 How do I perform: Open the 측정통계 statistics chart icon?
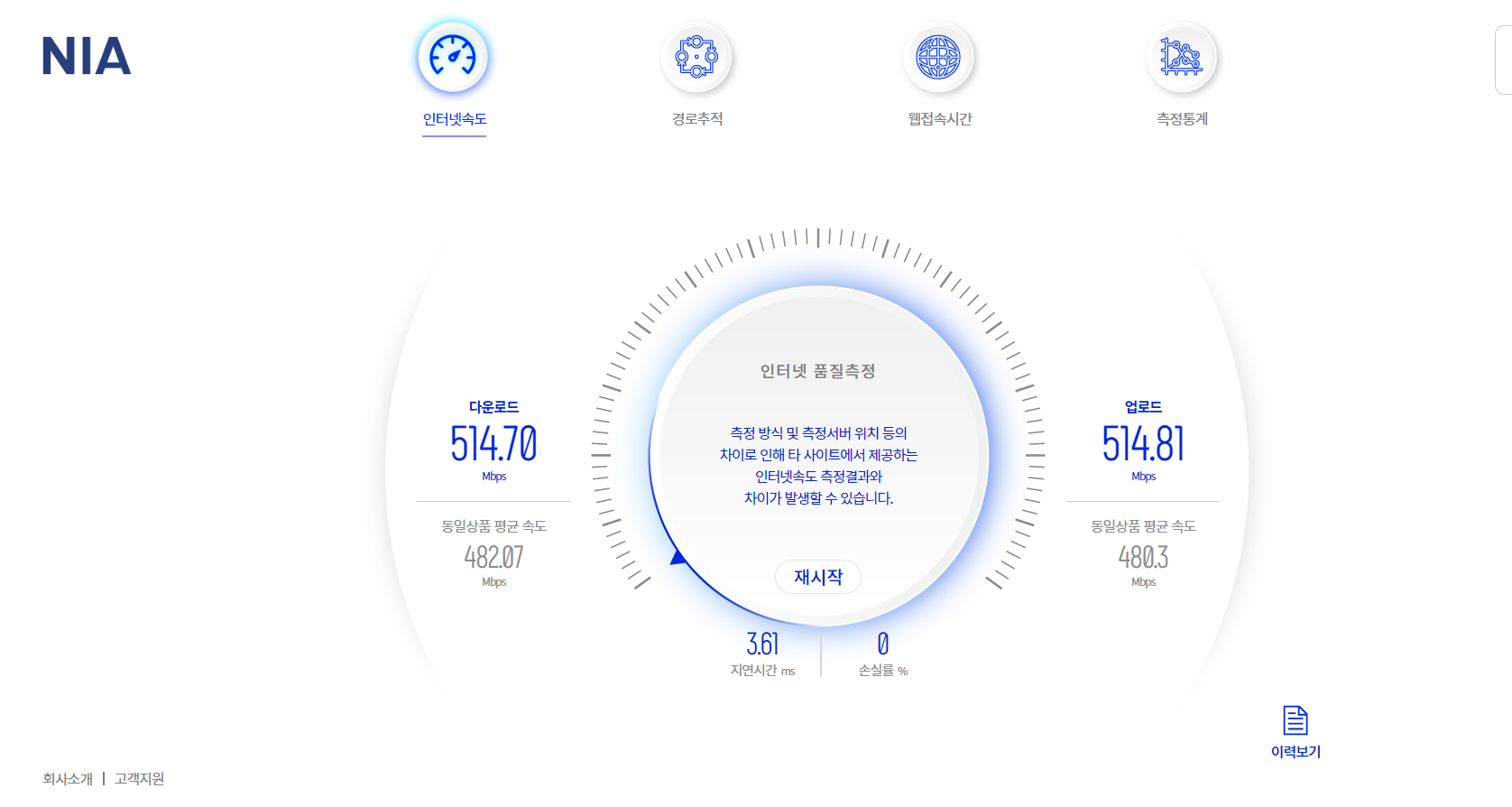point(1181,57)
